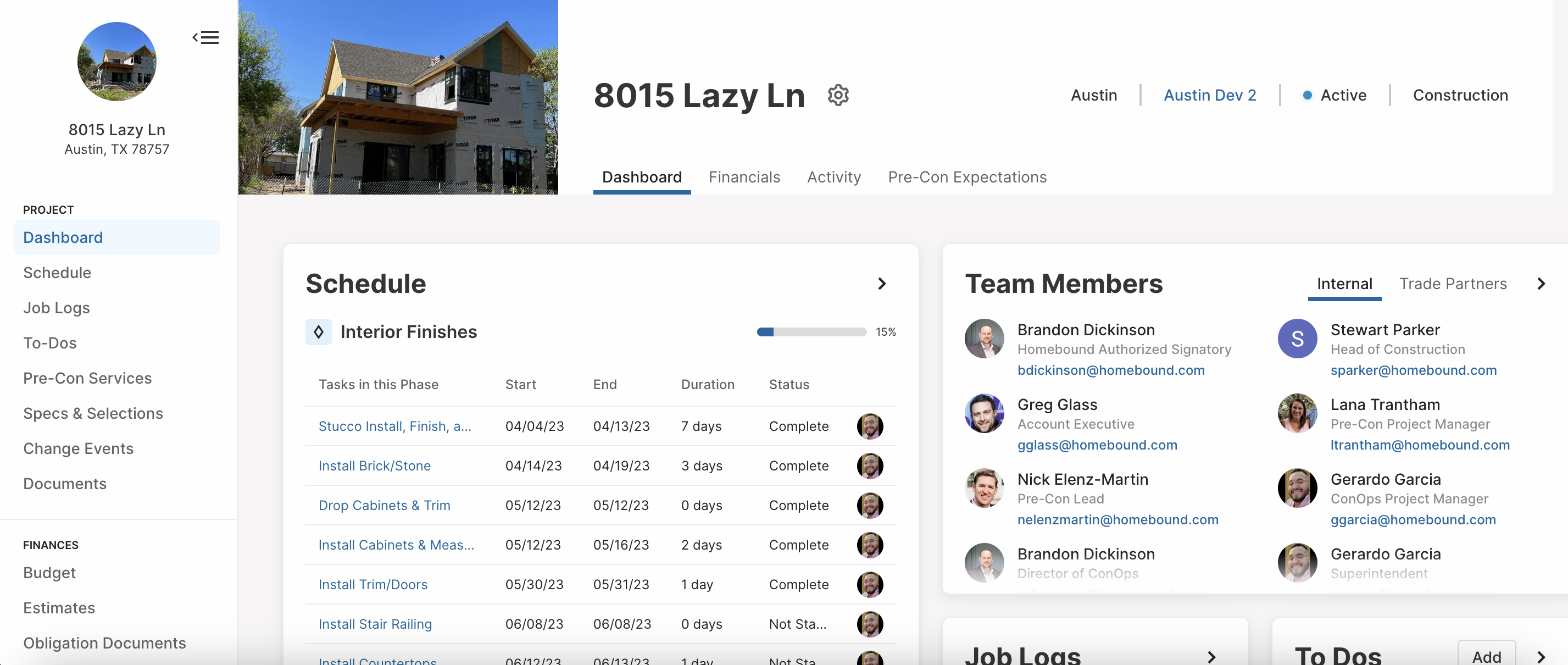Click the house photo thumbnail in sidebar
The image size is (1568, 665).
pyautogui.click(x=117, y=62)
